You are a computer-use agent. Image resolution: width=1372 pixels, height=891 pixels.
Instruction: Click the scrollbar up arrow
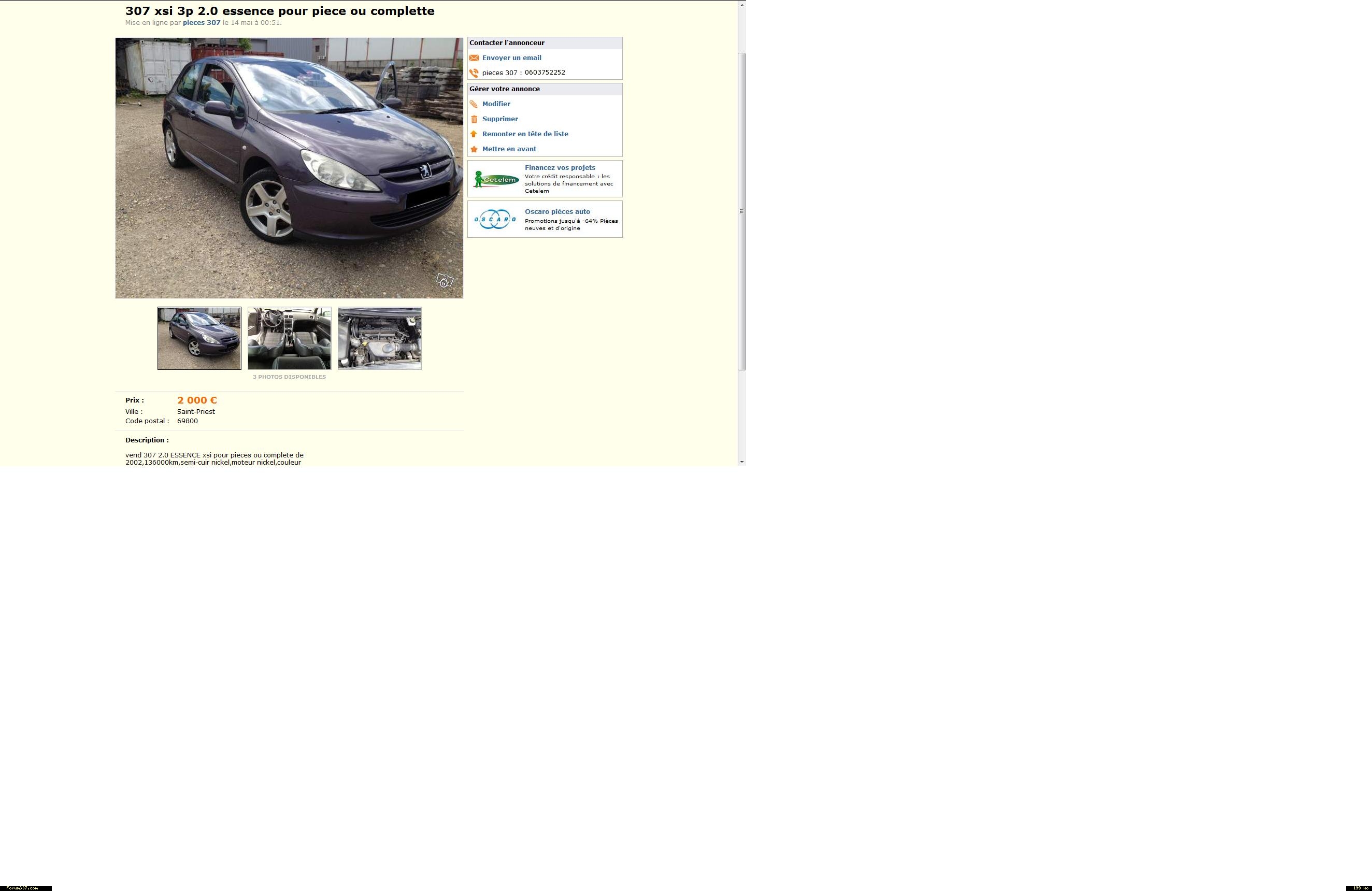tap(742, 5)
